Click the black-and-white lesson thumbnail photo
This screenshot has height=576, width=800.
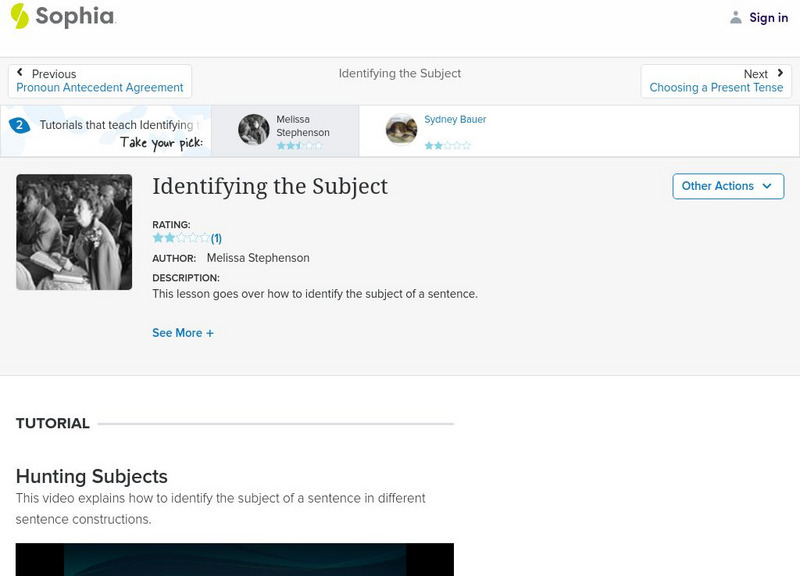74,232
